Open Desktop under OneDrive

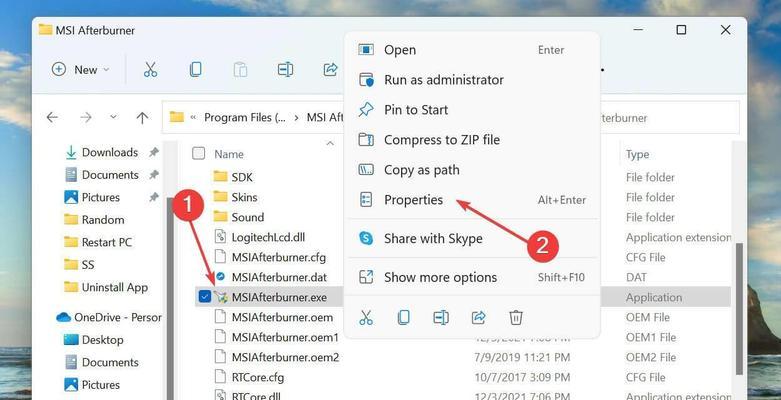pyautogui.click(x=94, y=340)
